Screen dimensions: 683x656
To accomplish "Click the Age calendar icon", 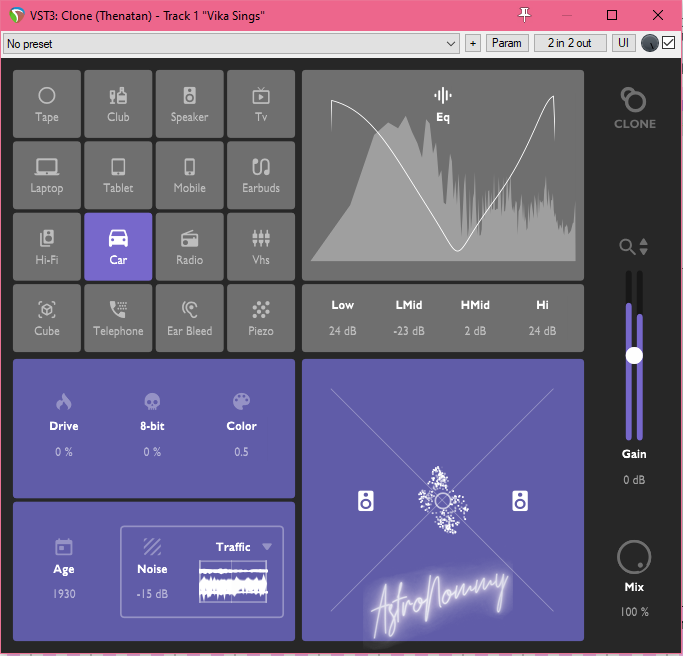I will pos(64,547).
